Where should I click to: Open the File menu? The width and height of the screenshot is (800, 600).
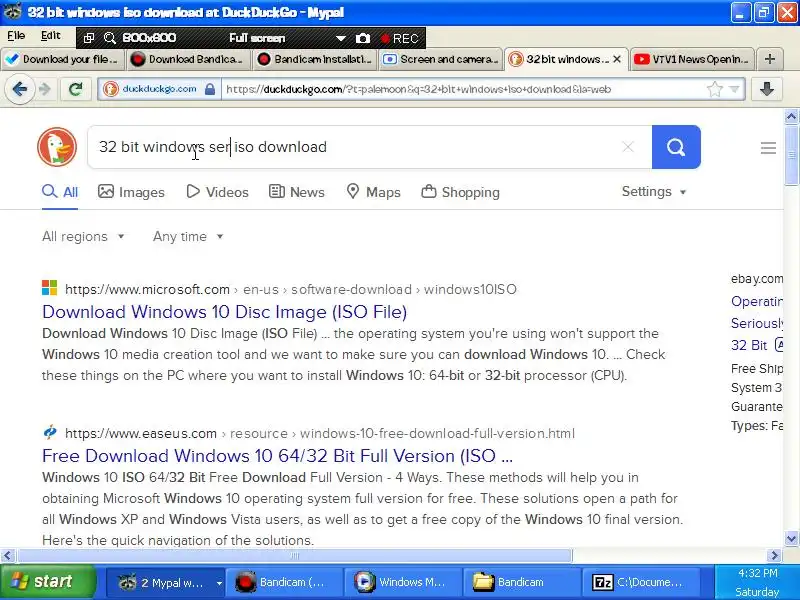(x=16, y=36)
